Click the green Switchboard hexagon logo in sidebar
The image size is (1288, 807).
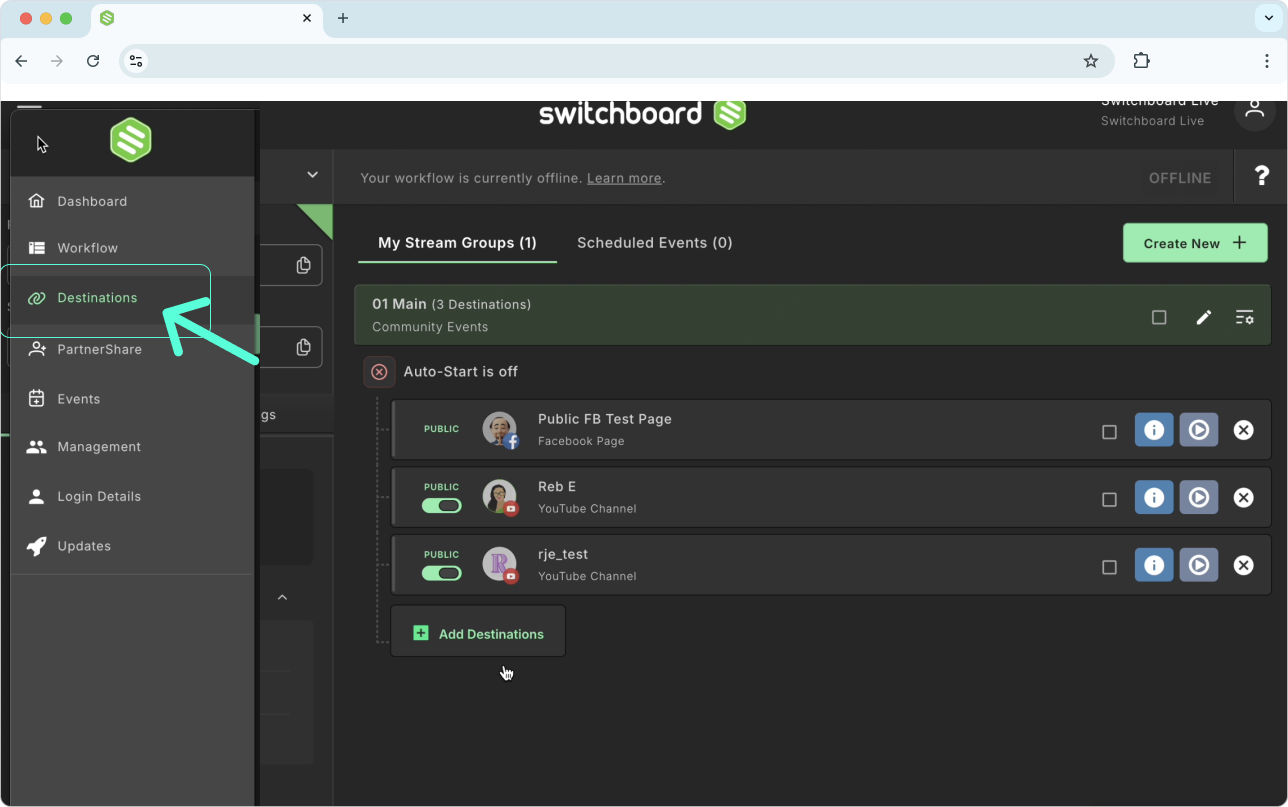(131, 140)
